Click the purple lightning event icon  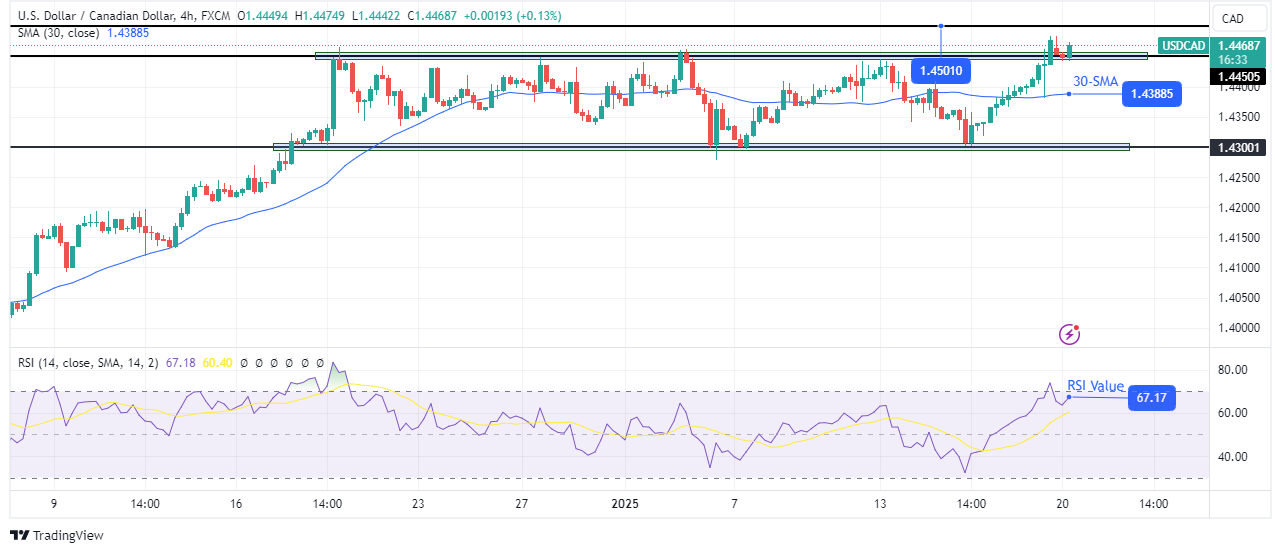(x=1071, y=333)
